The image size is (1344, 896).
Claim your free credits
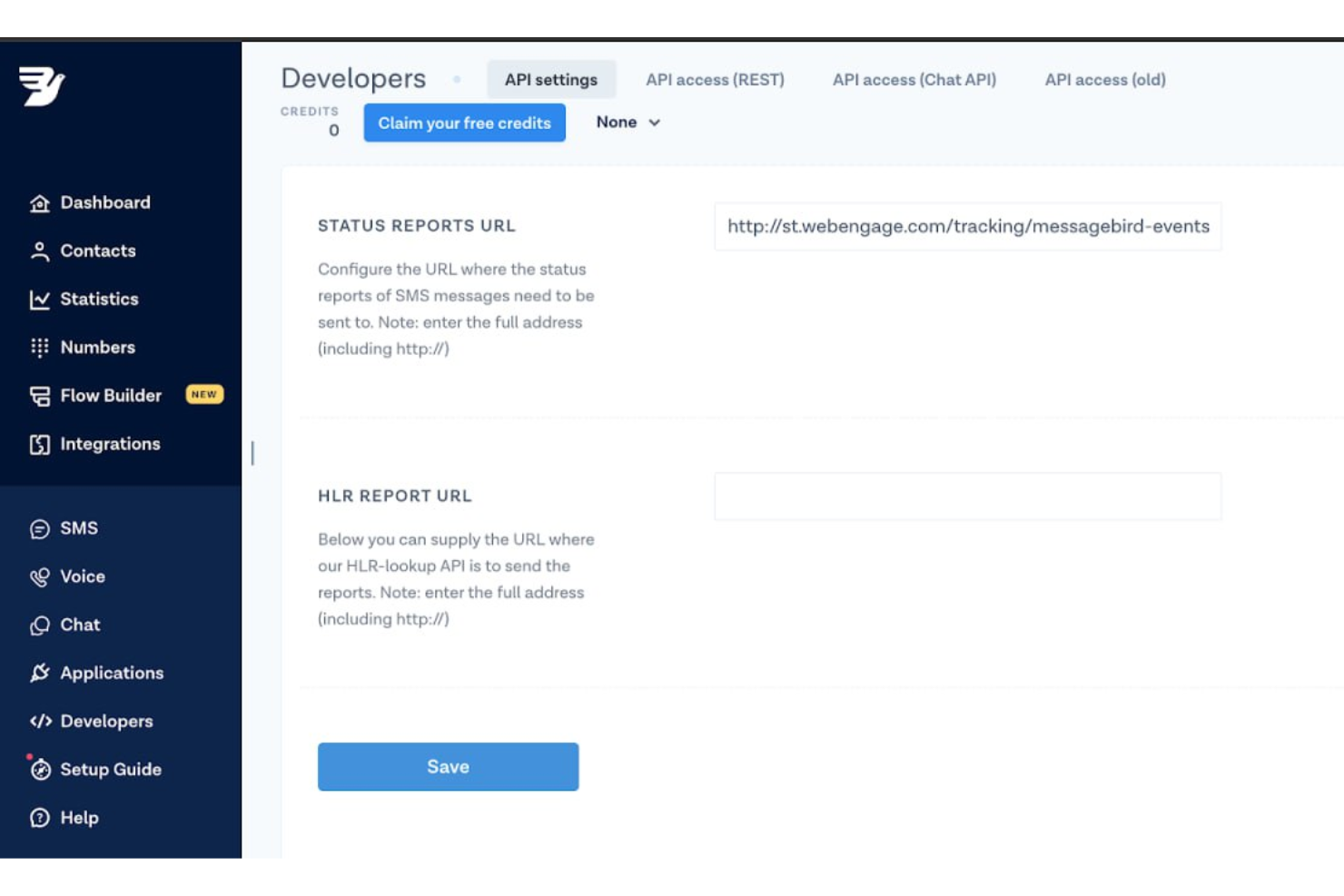click(x=464, y=123)
